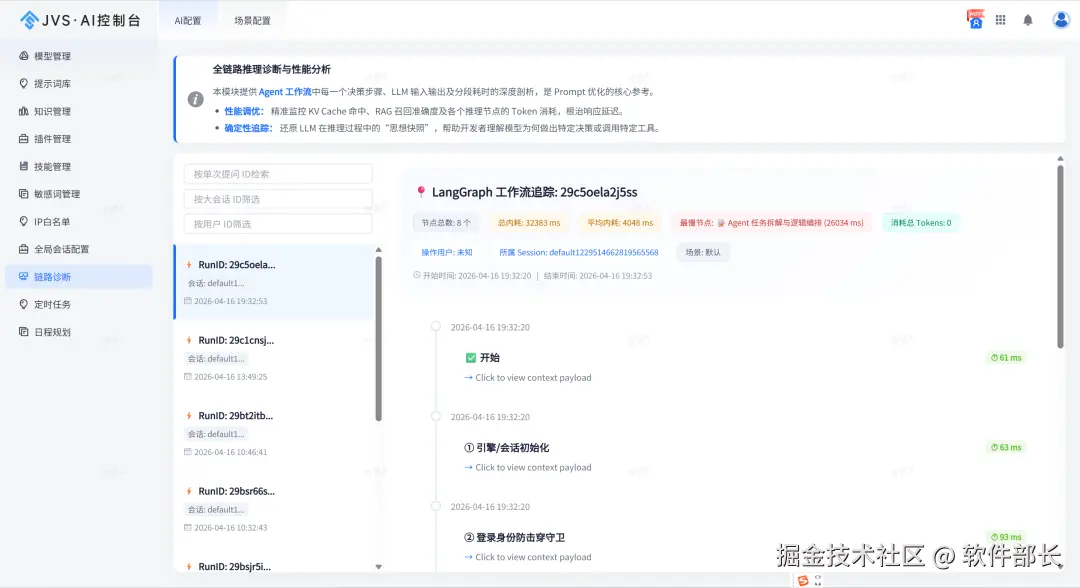Click the 消耗总 Tokens: 0 tag
The height and width of the screenshot is (588, 1080).
920,222
